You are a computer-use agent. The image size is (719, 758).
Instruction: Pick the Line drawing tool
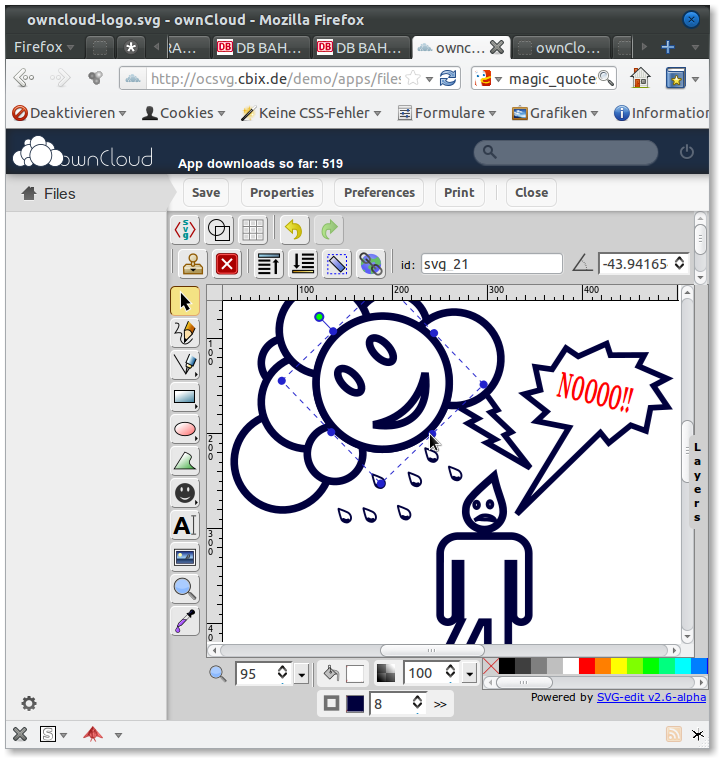point(185,365)
